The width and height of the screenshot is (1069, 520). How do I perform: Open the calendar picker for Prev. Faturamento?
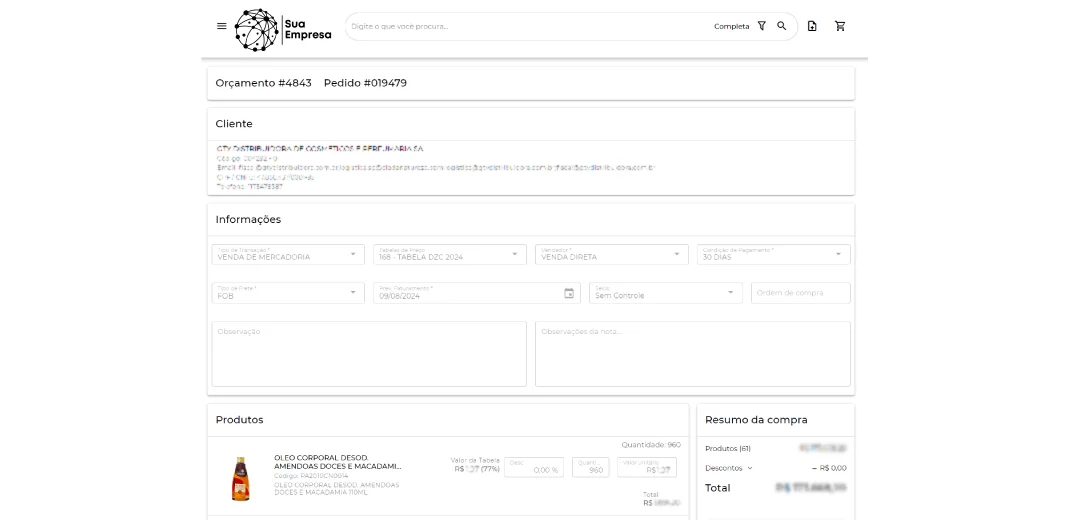click(569, 293)
